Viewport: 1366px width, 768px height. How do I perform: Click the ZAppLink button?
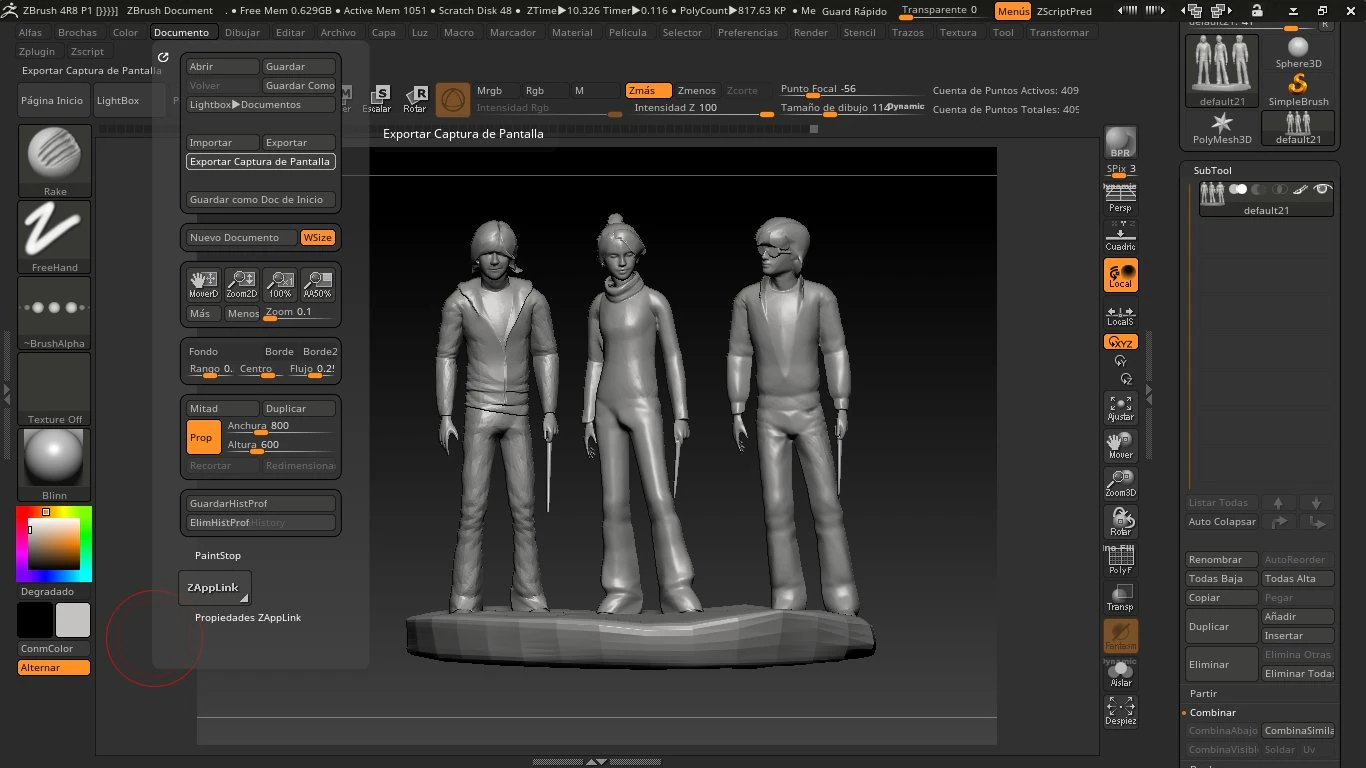click(x=214, y=588)
